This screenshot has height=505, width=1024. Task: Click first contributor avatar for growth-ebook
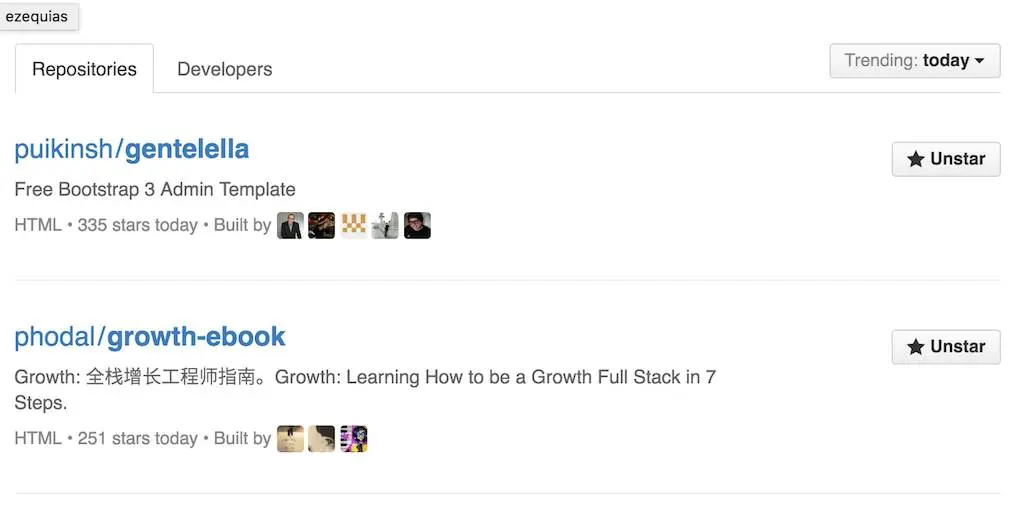[290, 439]
